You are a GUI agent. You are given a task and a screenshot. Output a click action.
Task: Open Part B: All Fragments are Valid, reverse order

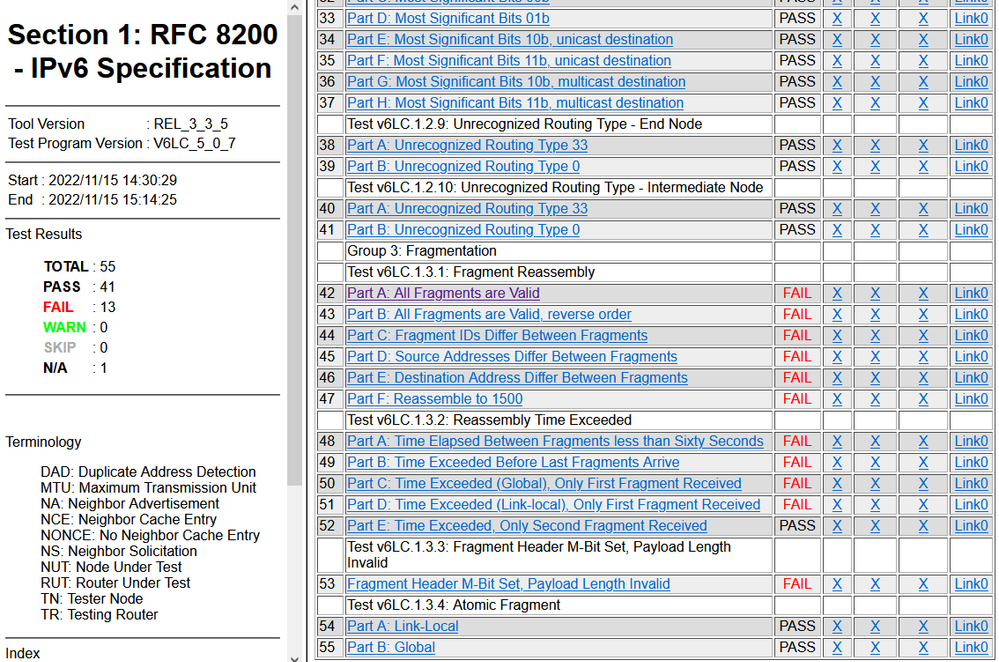[x=489, y=314]
